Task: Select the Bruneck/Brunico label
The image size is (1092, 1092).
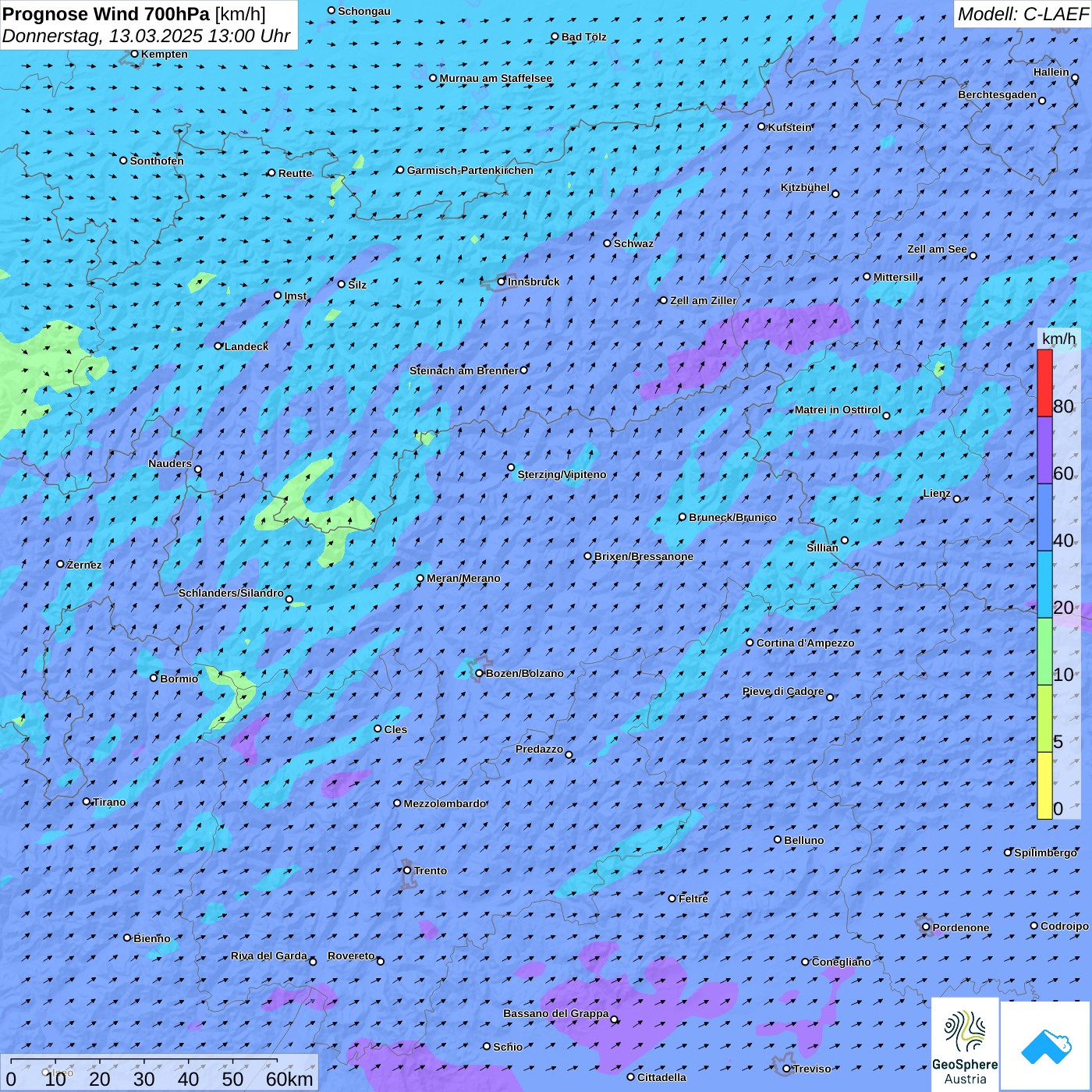Action: 732,517
